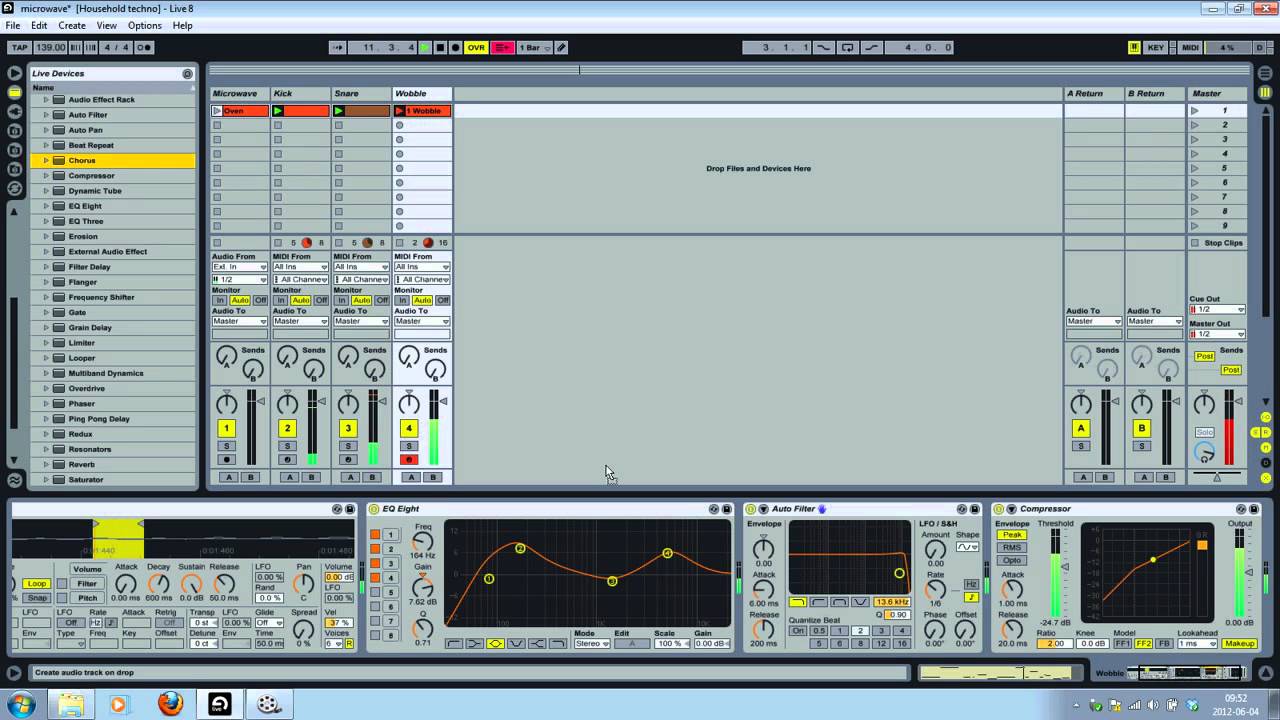Click the Wobble track volume fader
The height and width of the screenshot is (720, 1280).
click(x=443, y=402)
